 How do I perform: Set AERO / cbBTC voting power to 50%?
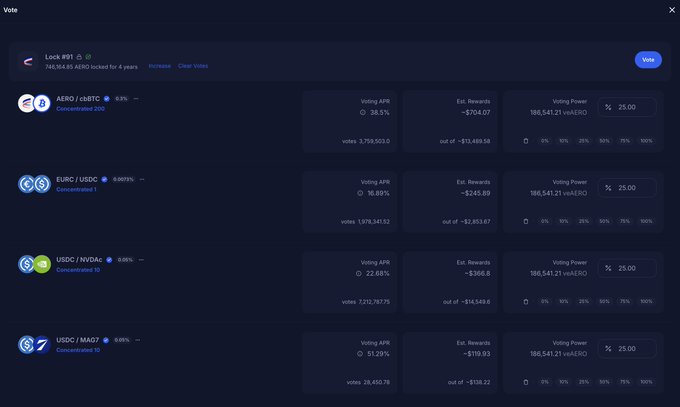coord(604,141)
